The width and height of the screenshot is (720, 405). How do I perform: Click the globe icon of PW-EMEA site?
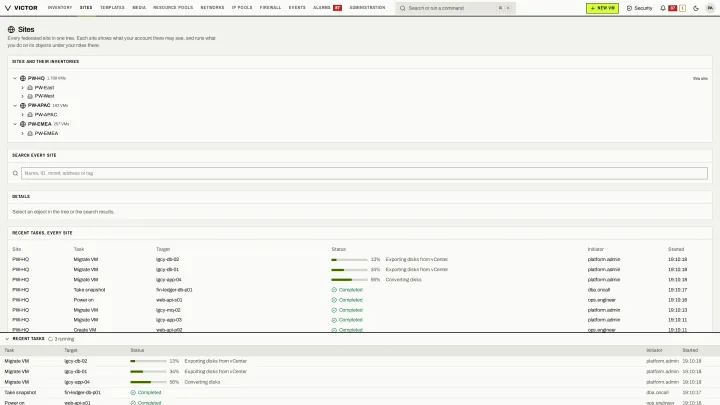[23, 124]
